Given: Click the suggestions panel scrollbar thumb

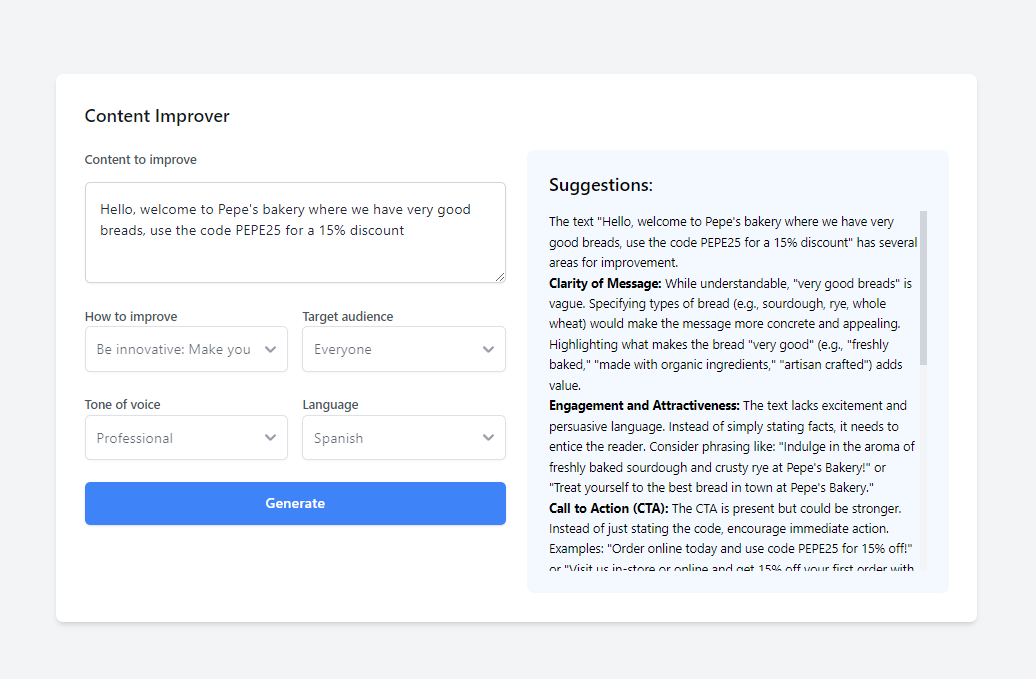Looking at the screenshot, I should [923, 288].
